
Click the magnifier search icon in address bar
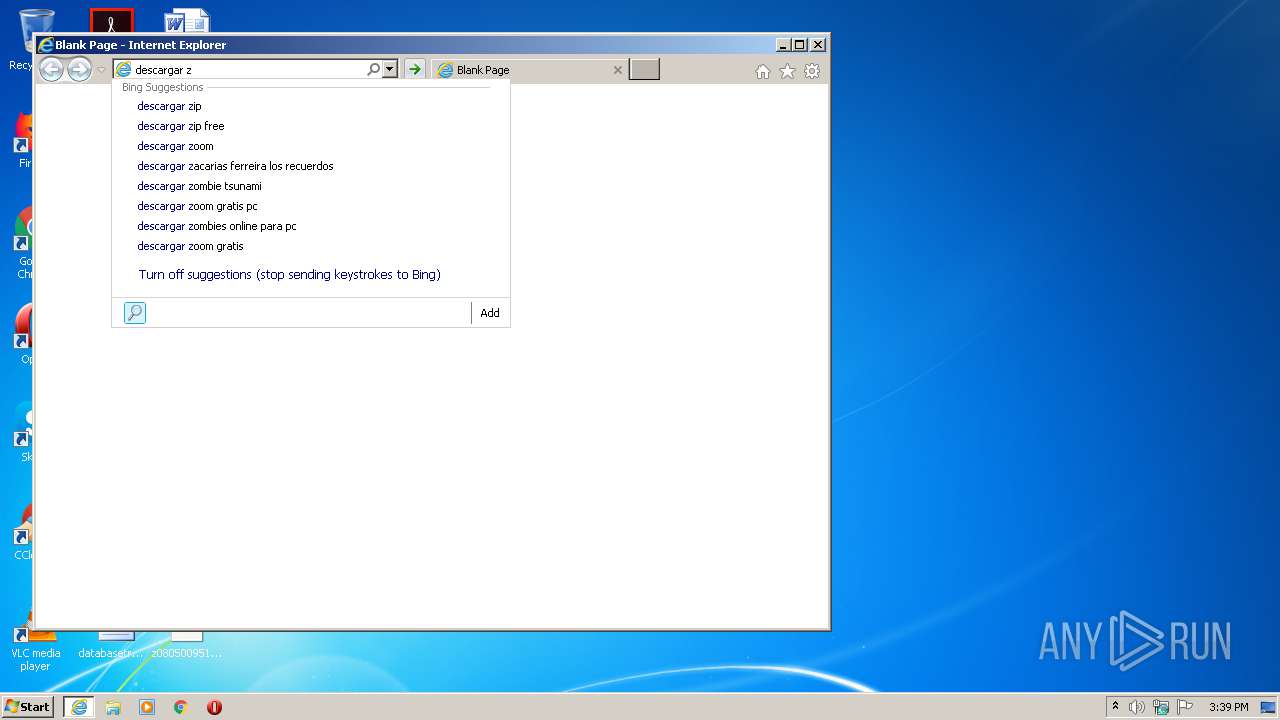373,70
